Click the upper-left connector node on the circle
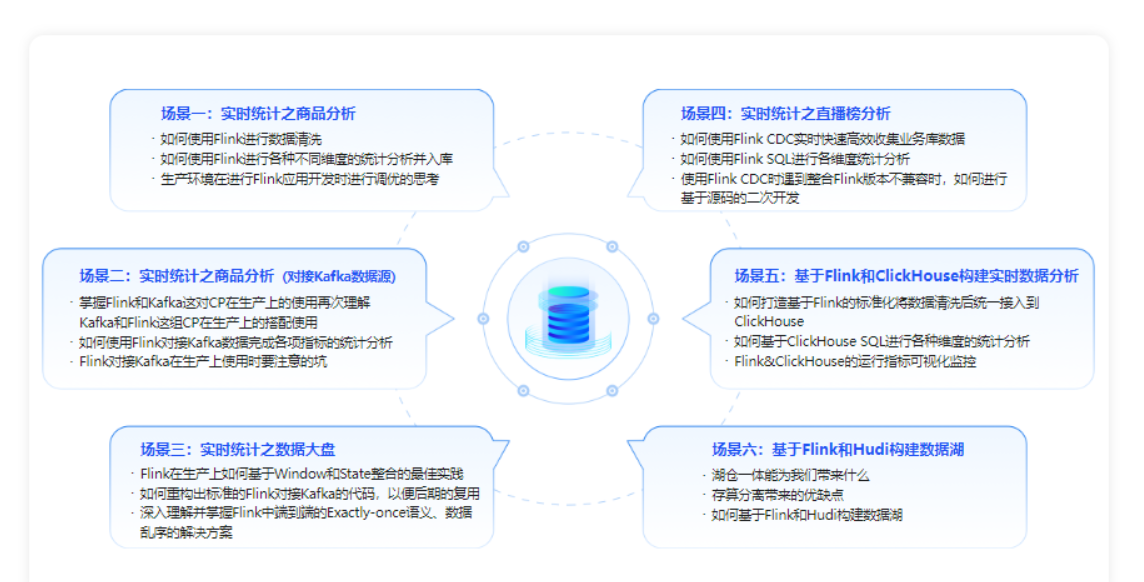Image resolution: width=1144 pixels, height=582 pixels. 524,247
